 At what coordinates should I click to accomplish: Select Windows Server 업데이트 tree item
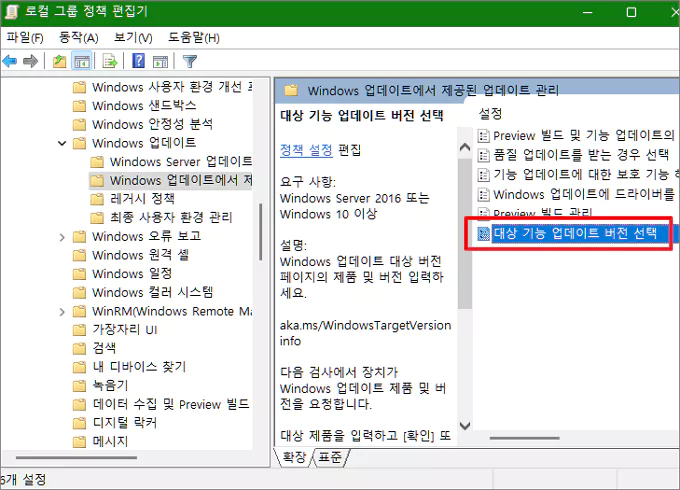pyautogui.click(x=180, y=162)
